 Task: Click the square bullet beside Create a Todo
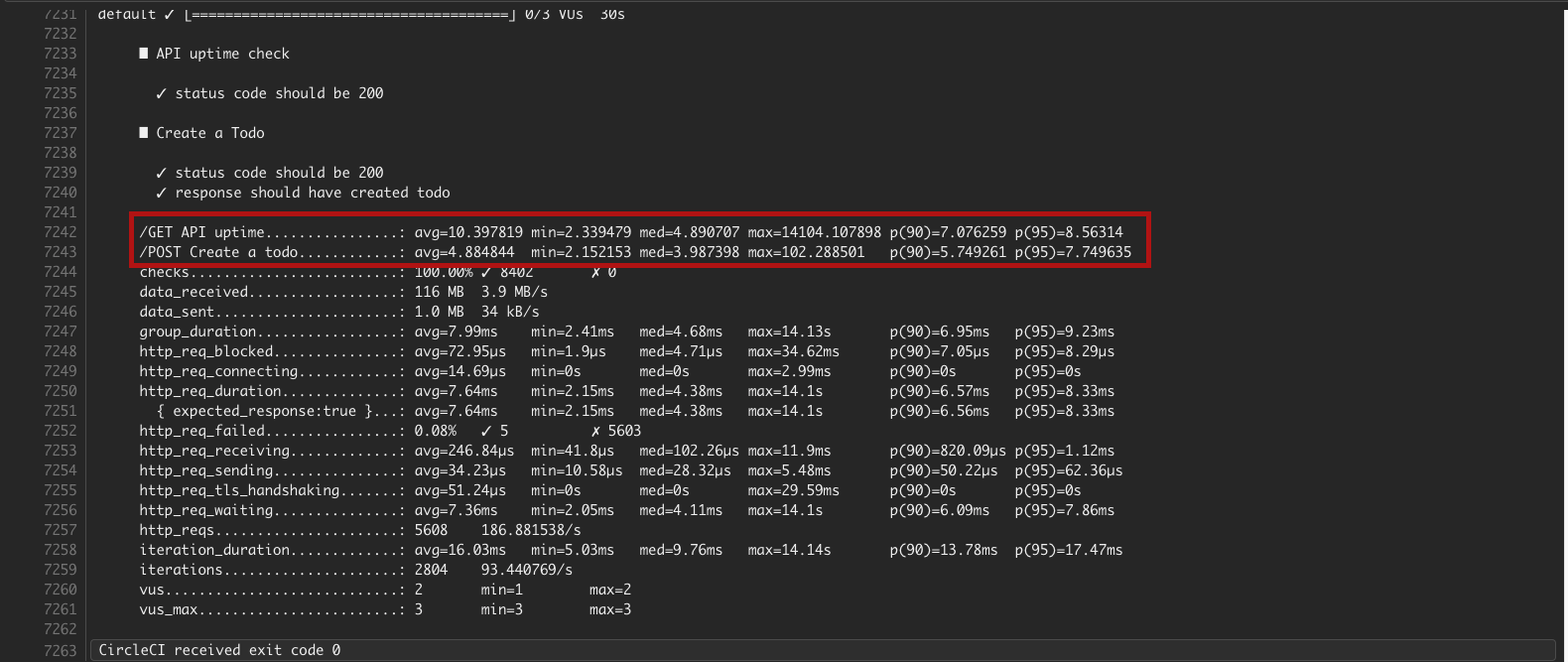144,133
